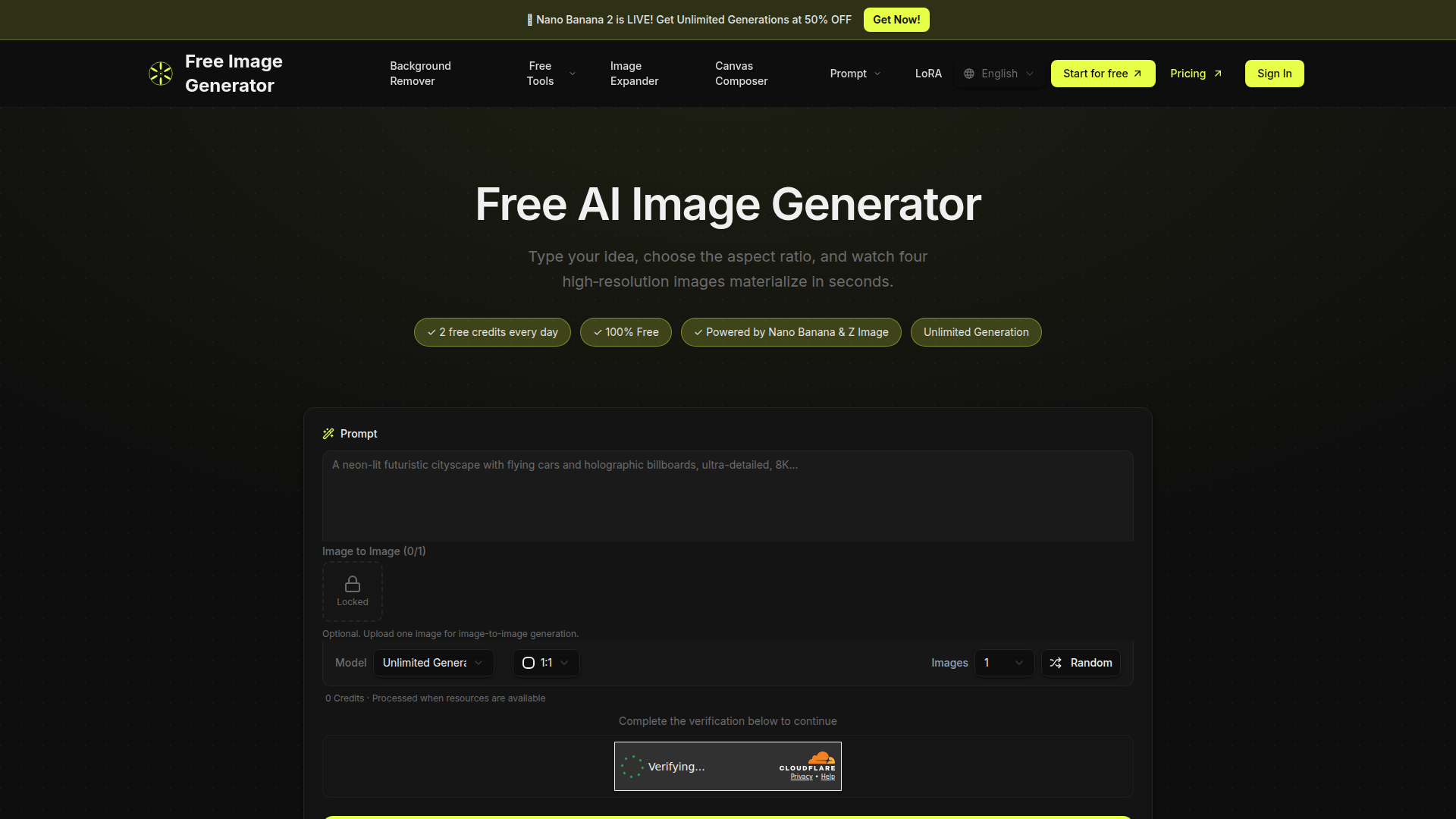Click the globe language icon
1456x819 pixels.
tap(969, 74)
